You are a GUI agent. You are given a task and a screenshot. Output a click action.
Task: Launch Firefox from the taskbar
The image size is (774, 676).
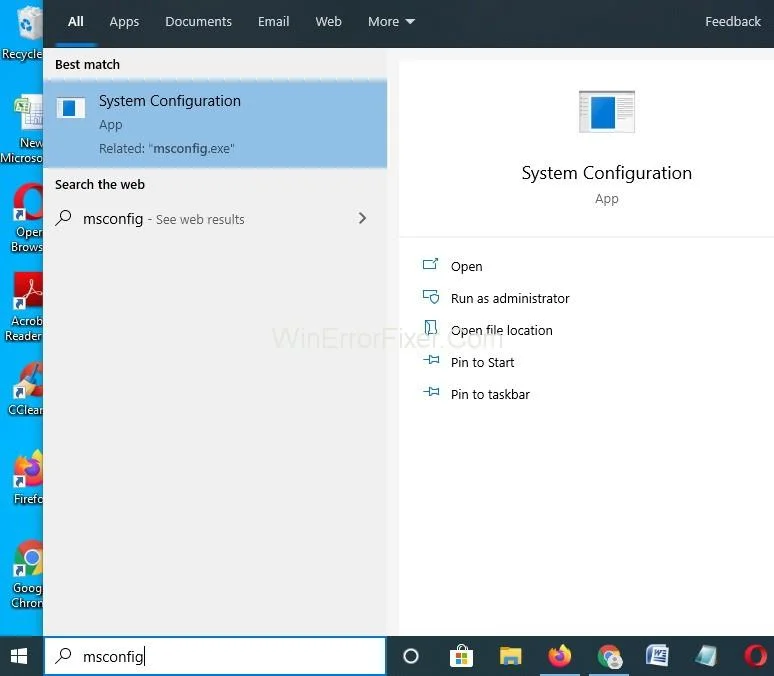coord(560,656)
